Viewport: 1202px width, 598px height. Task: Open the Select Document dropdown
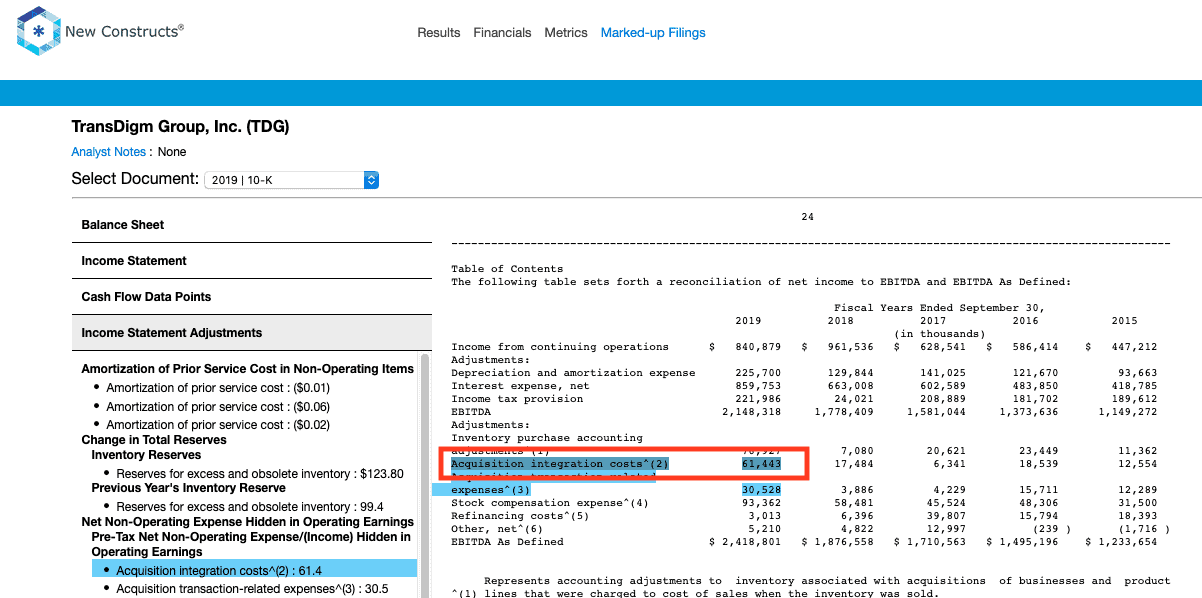(x=291, y=180)
